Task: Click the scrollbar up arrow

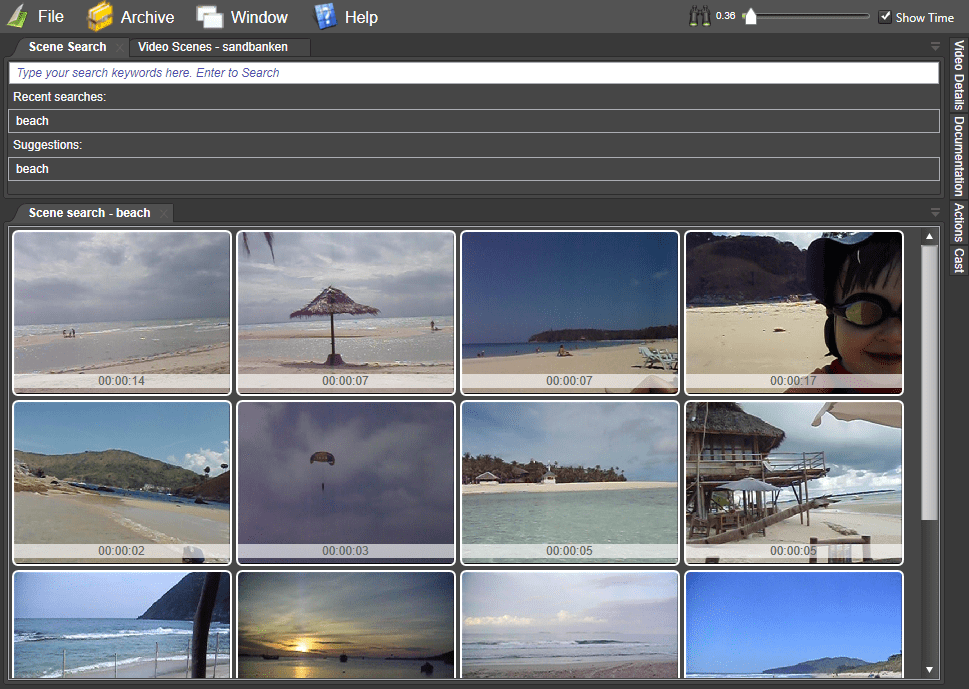Action: [x=929, y=237]
